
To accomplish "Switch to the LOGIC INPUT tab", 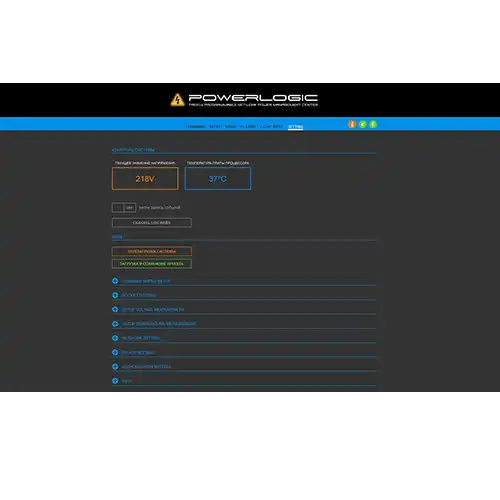I will point(272,127).
